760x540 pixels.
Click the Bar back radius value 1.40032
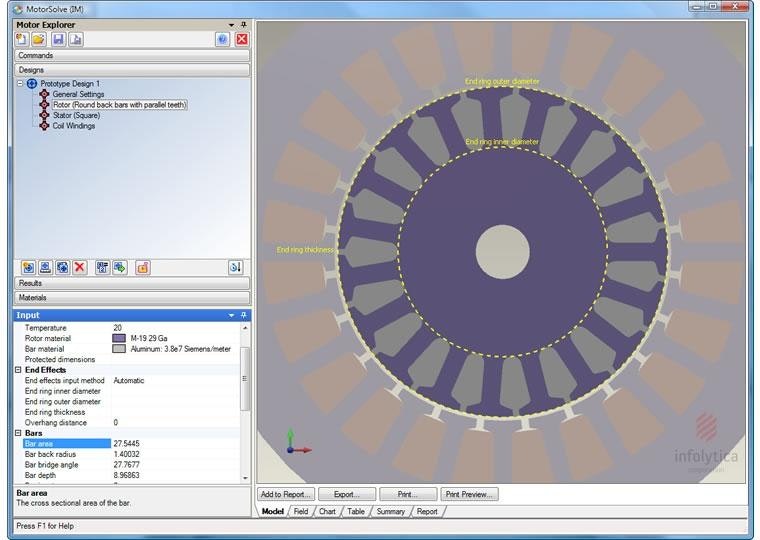click(x=175, y=454)
